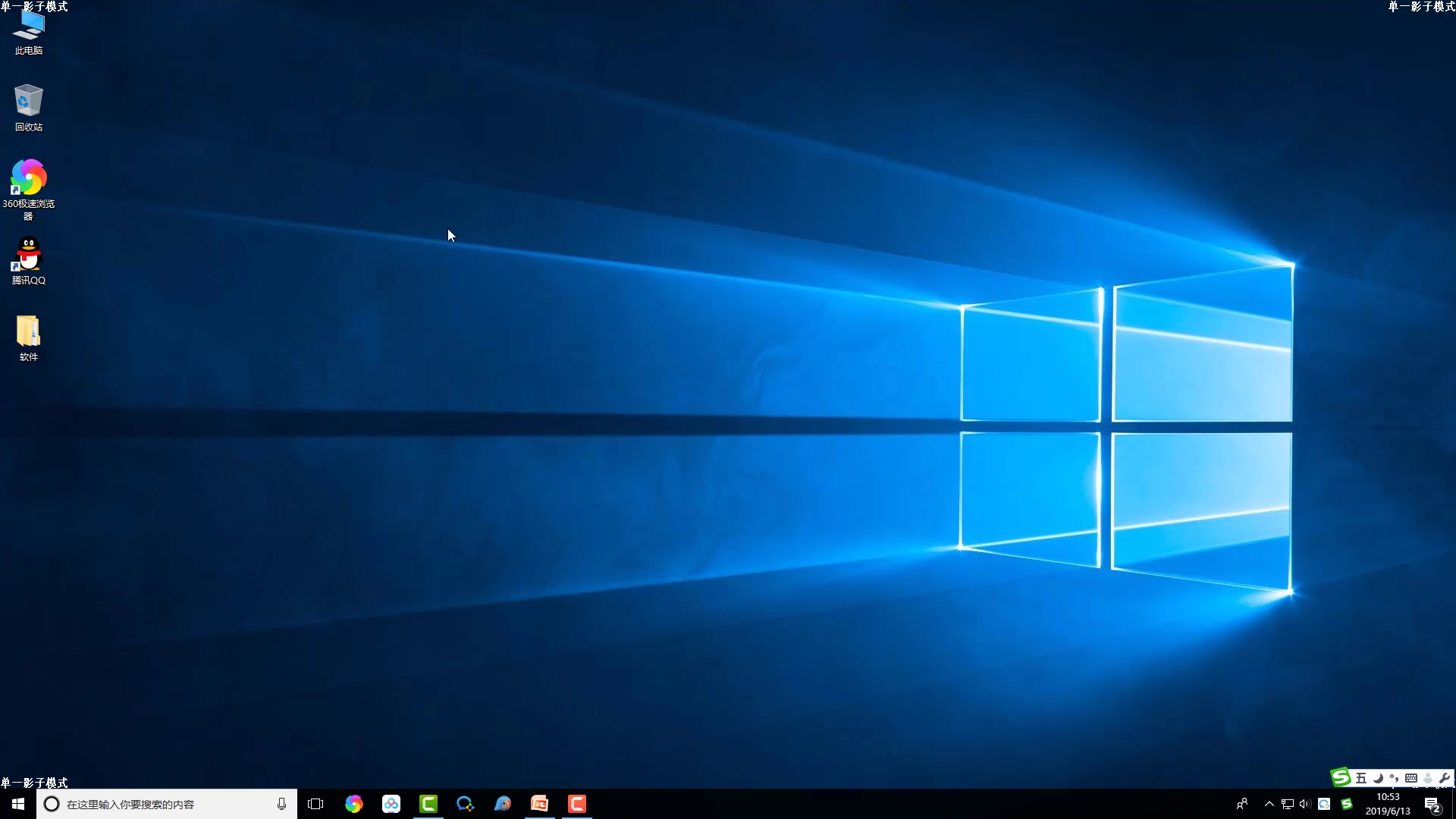Click the Cortana circle icon
The width and height of the screenshot is (1456, 819).
pos(52,804)
